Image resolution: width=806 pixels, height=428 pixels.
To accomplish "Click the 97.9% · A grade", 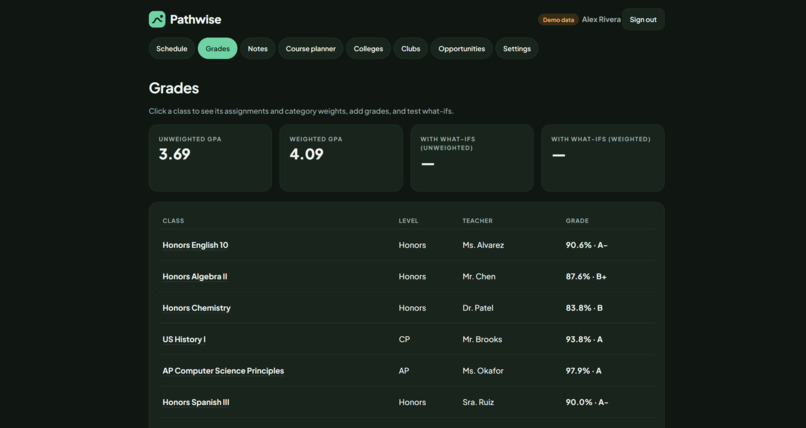I will (583, 370).
